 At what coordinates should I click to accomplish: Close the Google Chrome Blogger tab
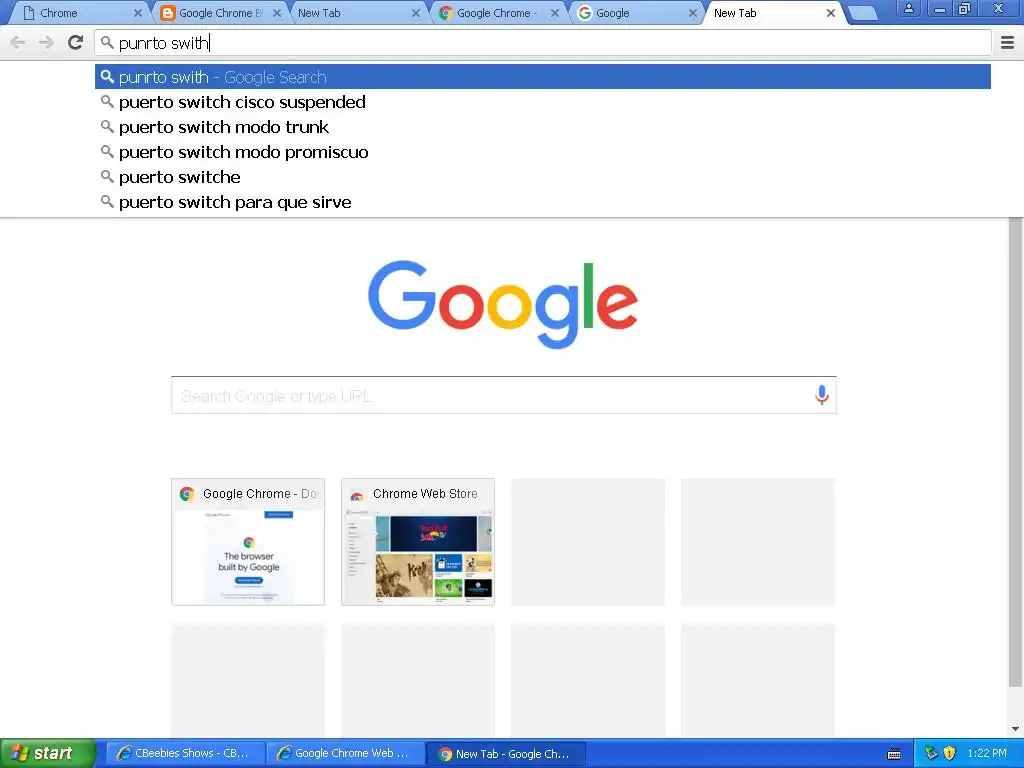point(277,13)
